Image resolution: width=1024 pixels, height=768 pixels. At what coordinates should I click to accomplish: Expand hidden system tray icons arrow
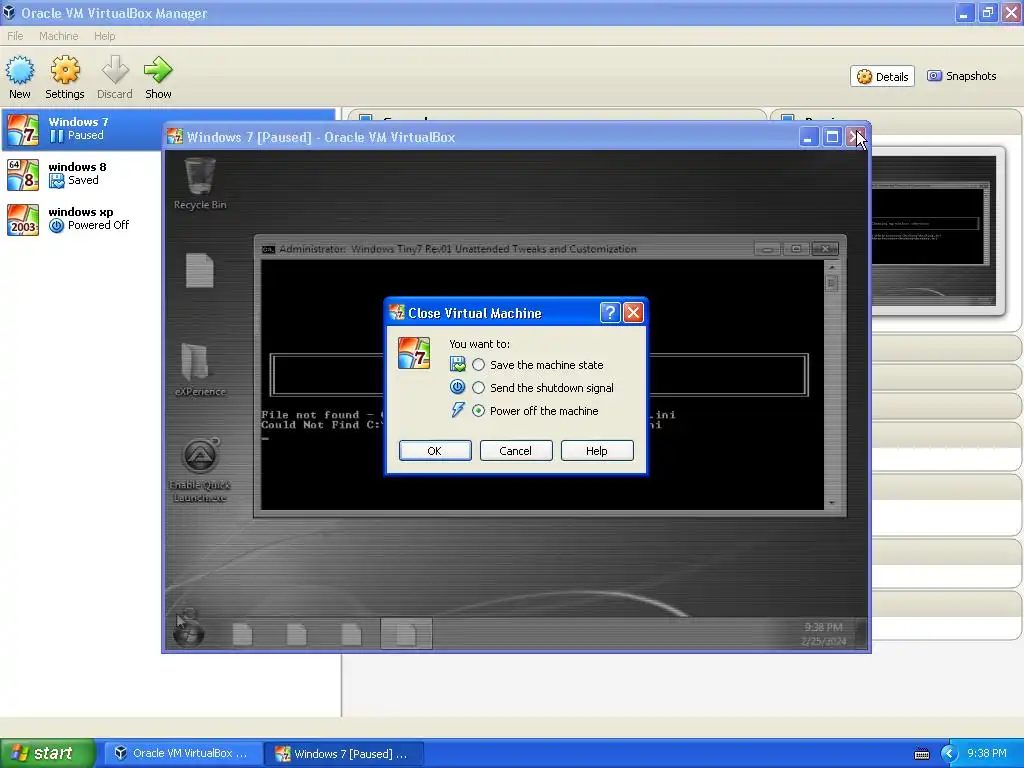[949, 754]
